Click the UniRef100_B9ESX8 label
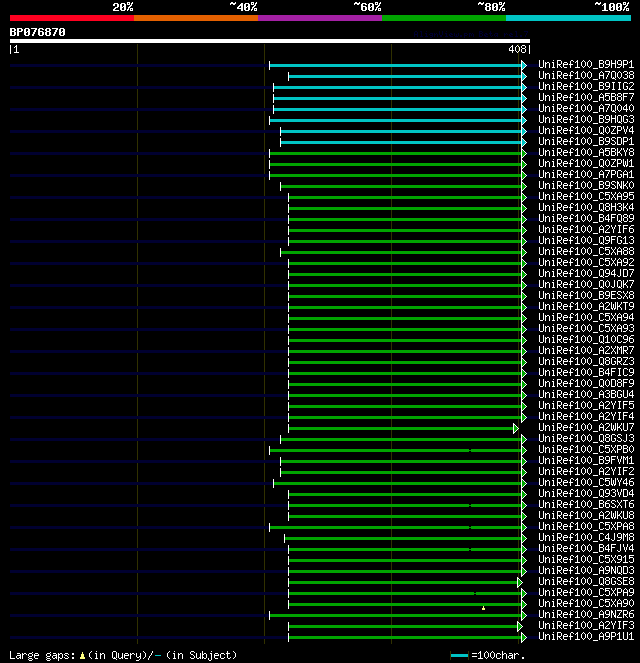Viewport: 640px width, 663px height. 586,295
